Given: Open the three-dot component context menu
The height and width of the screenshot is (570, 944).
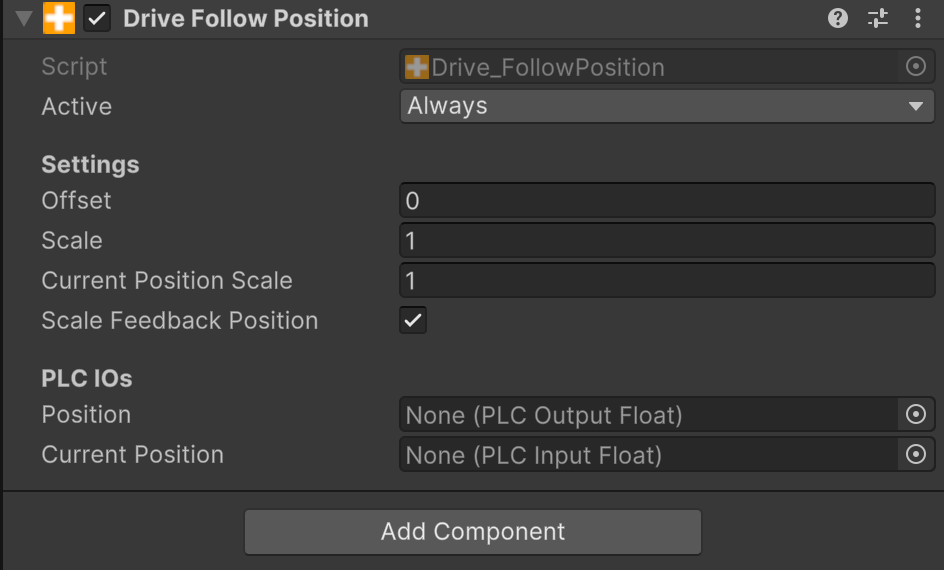Looking at the screenshot, I should 918,18.
